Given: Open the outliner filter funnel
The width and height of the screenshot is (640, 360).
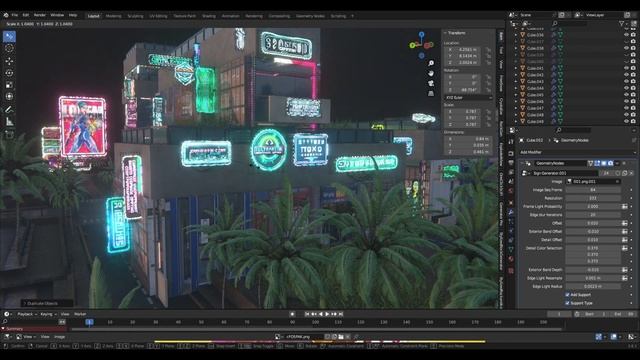Looking at the screenshot, I should pos(622,24).
